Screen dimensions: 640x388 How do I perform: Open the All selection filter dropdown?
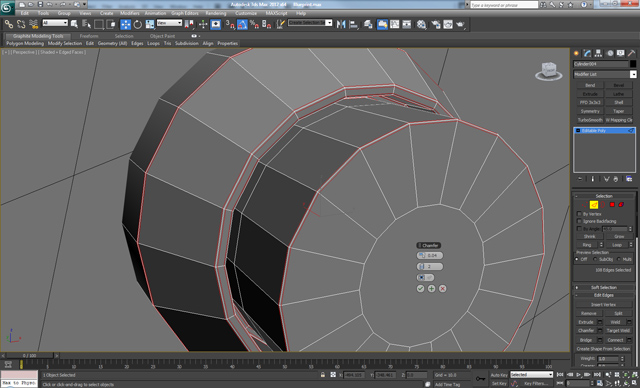click(x=55, y=23)
